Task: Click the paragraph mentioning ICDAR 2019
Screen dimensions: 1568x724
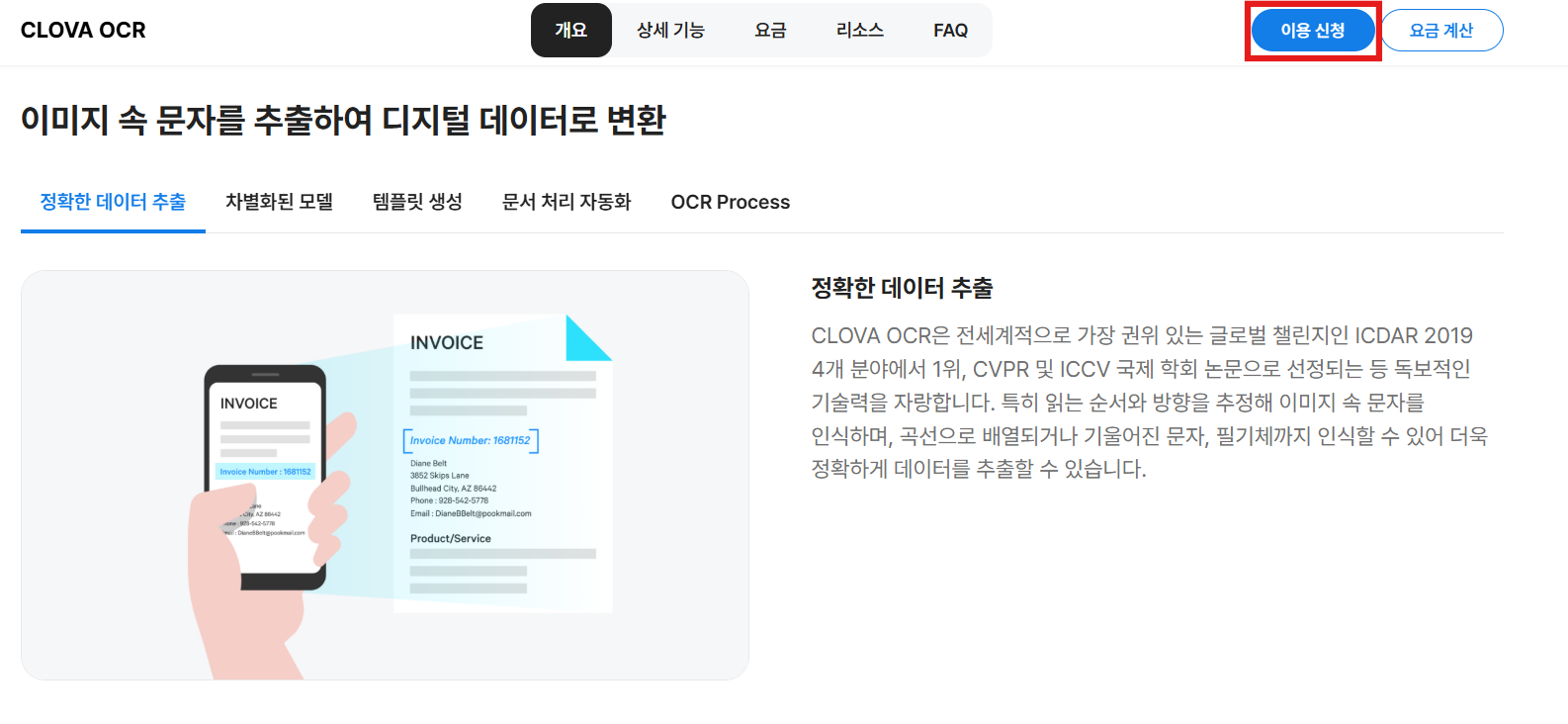Action: click(1149, 402)
